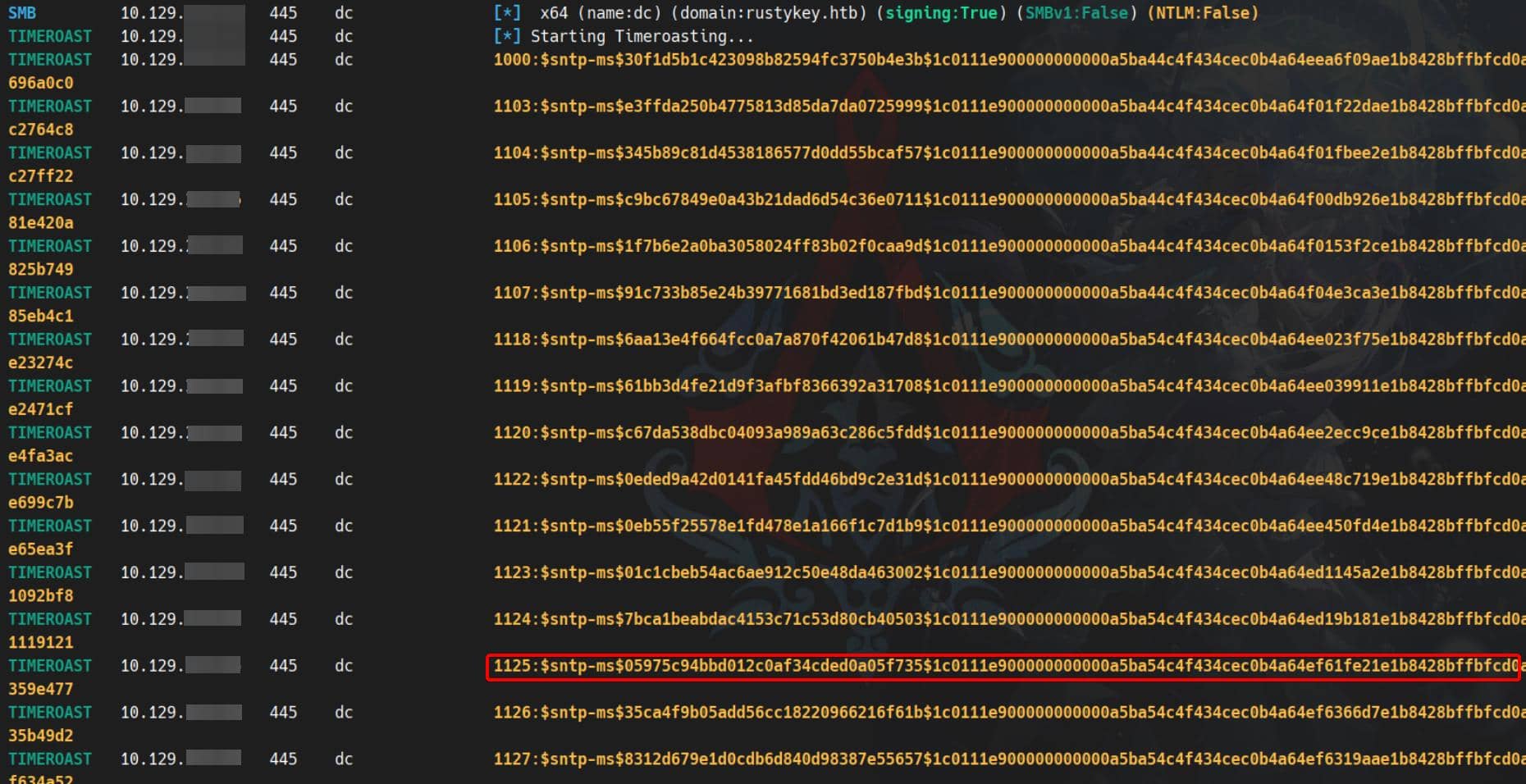
Task: Click port "445" on the SMB row
Action: (x=283, y=13)
